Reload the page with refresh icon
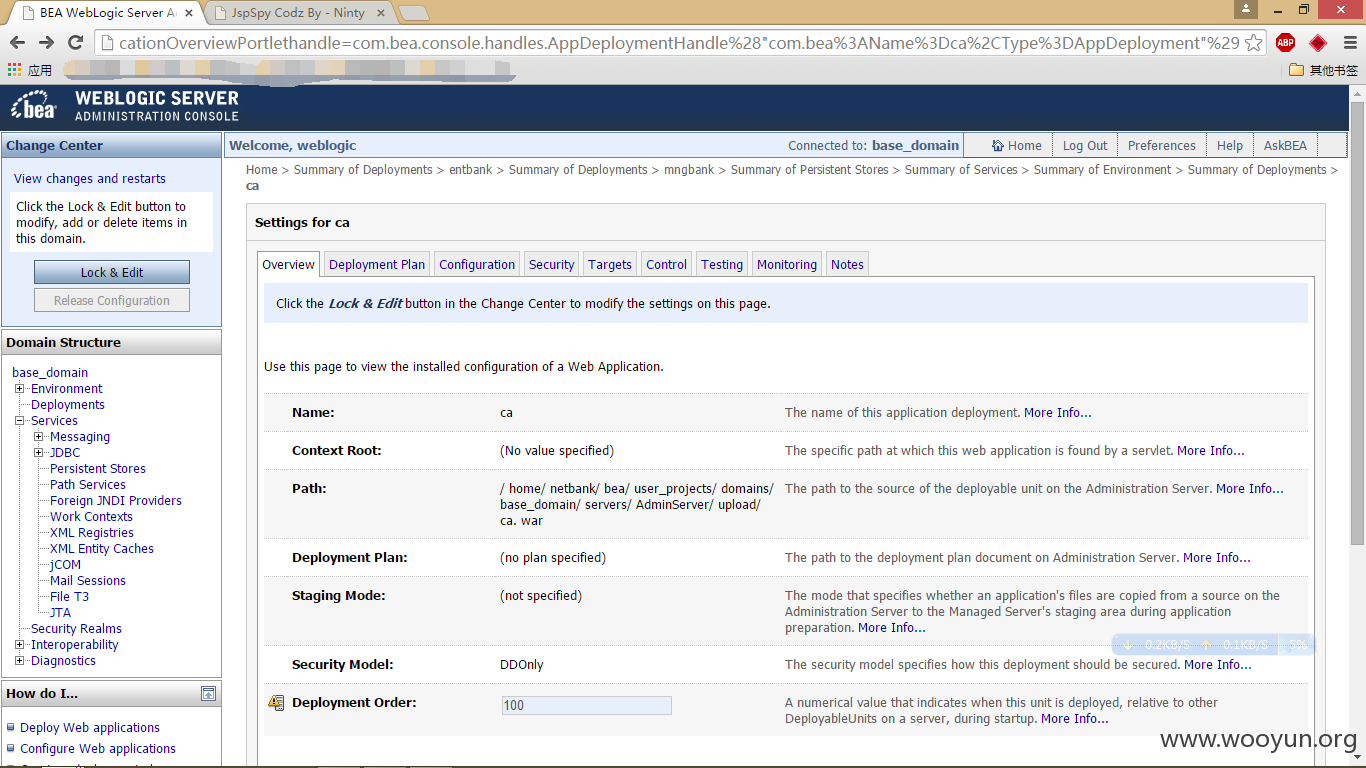Image resolution: width=1366 pixels, height=768 pixels. click(x=75, y=42)
